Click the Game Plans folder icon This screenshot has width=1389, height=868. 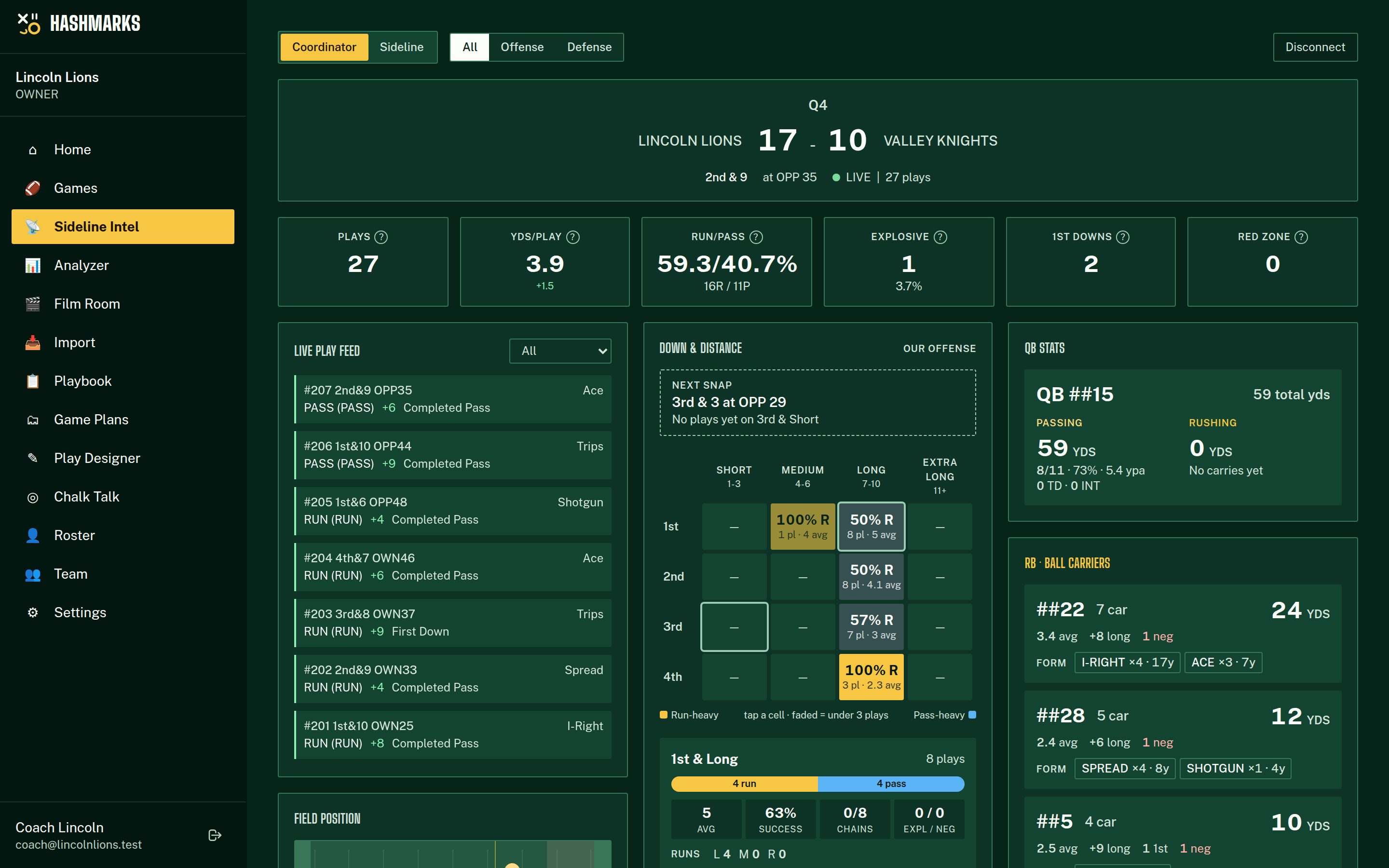[x=33, y=420]
